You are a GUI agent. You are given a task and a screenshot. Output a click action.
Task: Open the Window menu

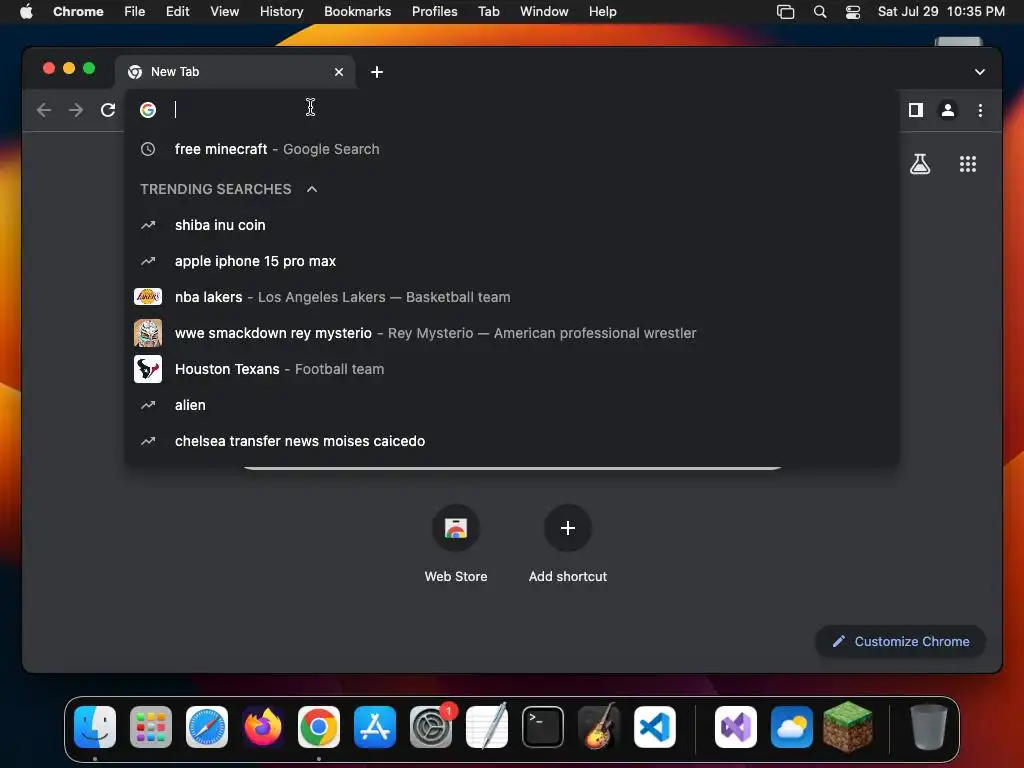(x=544, y=12)
